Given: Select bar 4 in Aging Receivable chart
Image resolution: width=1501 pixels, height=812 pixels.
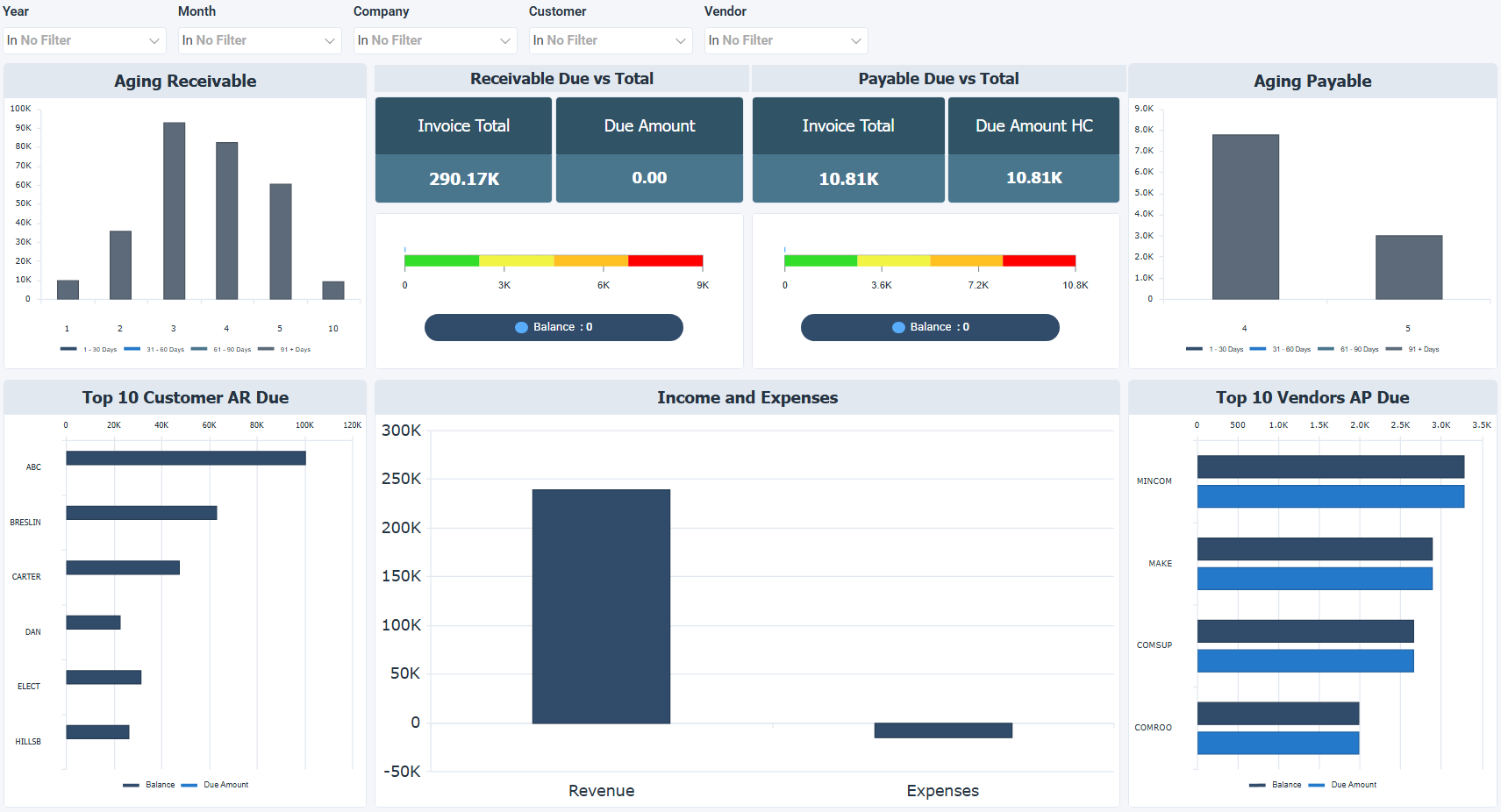Looking at the screenshot, I should pos(226,221).
